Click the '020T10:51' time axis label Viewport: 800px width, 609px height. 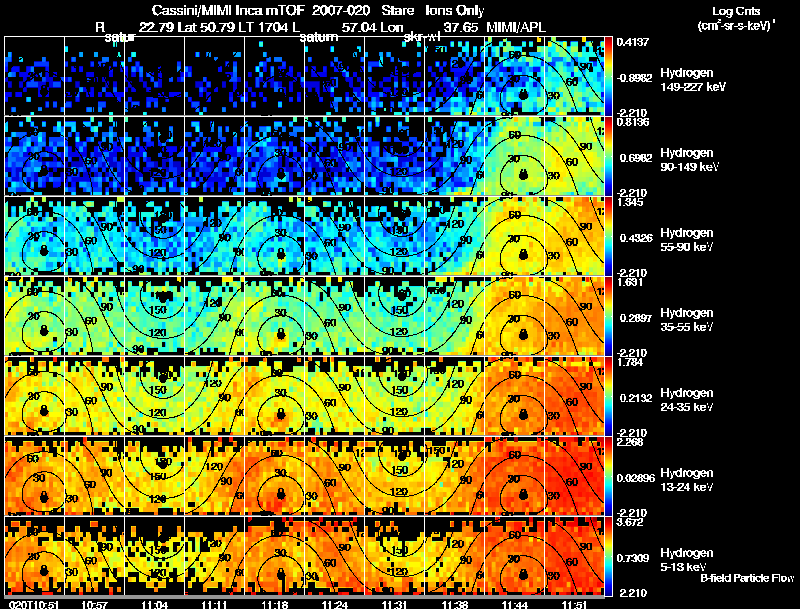[34, 604]
